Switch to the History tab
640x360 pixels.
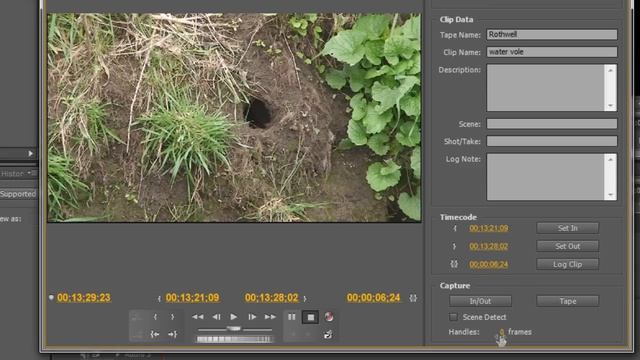pyautogui.click(x=14, y=174)
